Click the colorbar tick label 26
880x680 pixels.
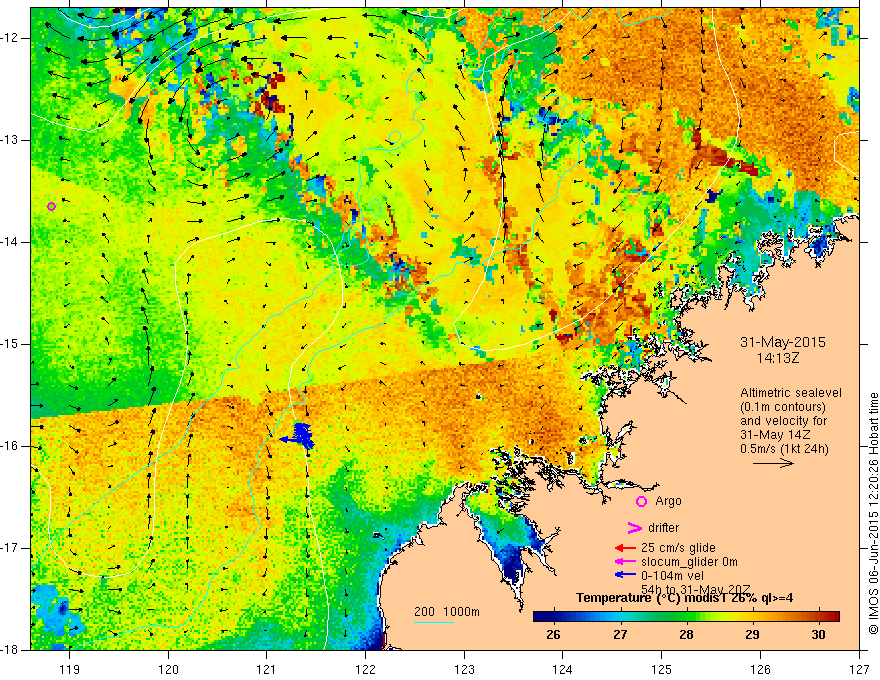[x=553, y=635]
